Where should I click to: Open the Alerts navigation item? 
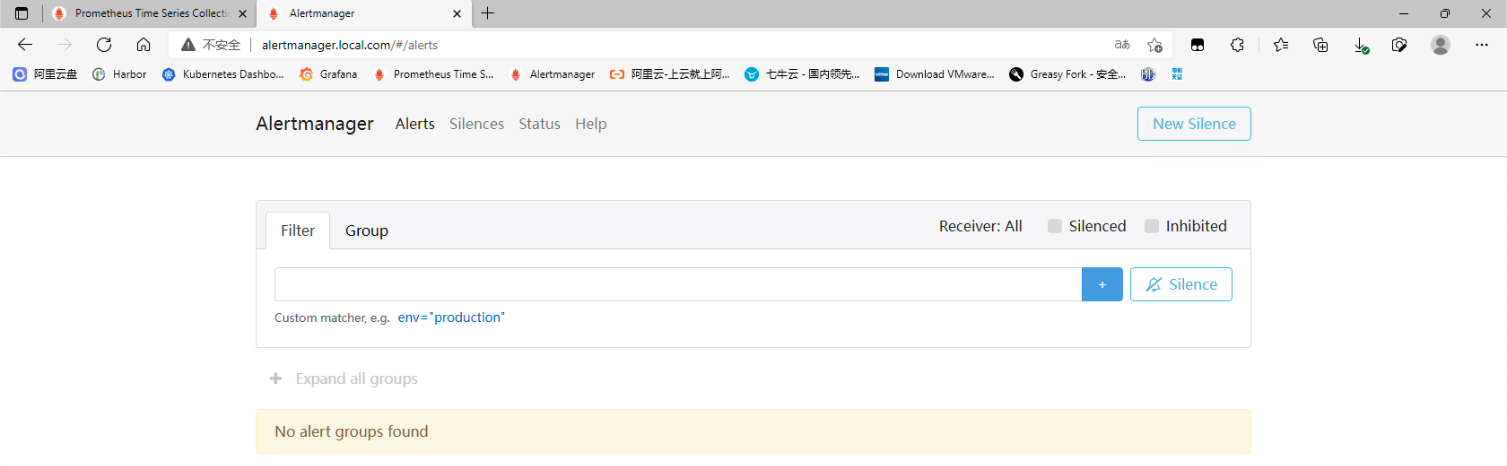click(x=415, y=124)
